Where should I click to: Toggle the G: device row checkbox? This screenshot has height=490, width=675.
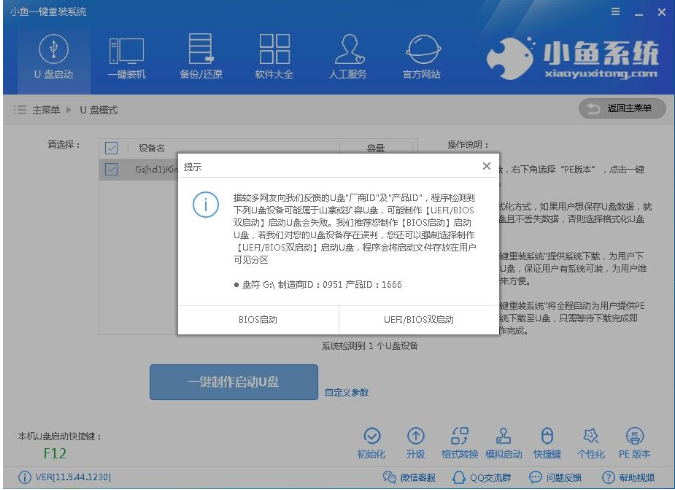click(x=112, y=170)
